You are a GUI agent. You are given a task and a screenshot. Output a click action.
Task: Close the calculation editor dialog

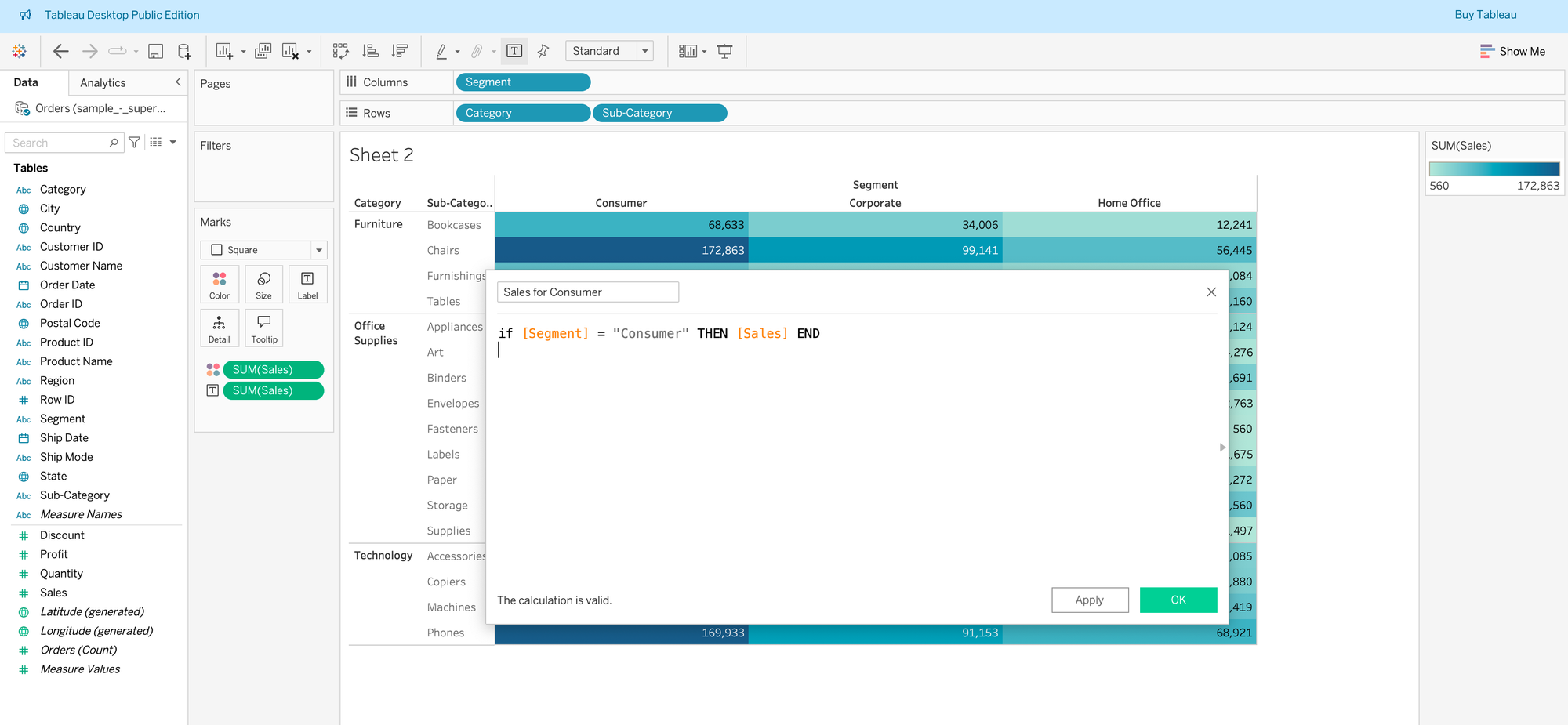pos(1211,292)
